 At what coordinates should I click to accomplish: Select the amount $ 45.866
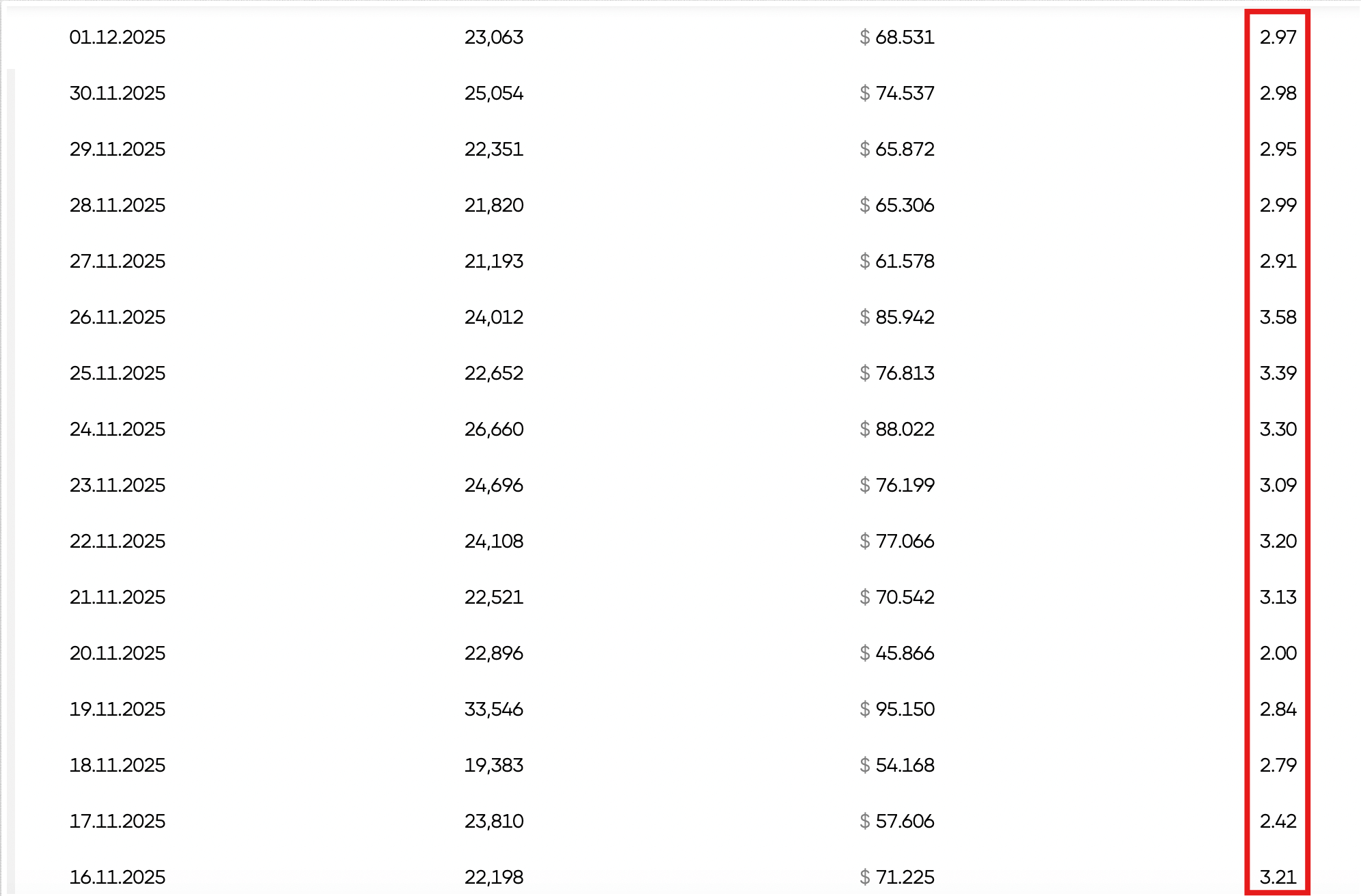tap(897, 653)
